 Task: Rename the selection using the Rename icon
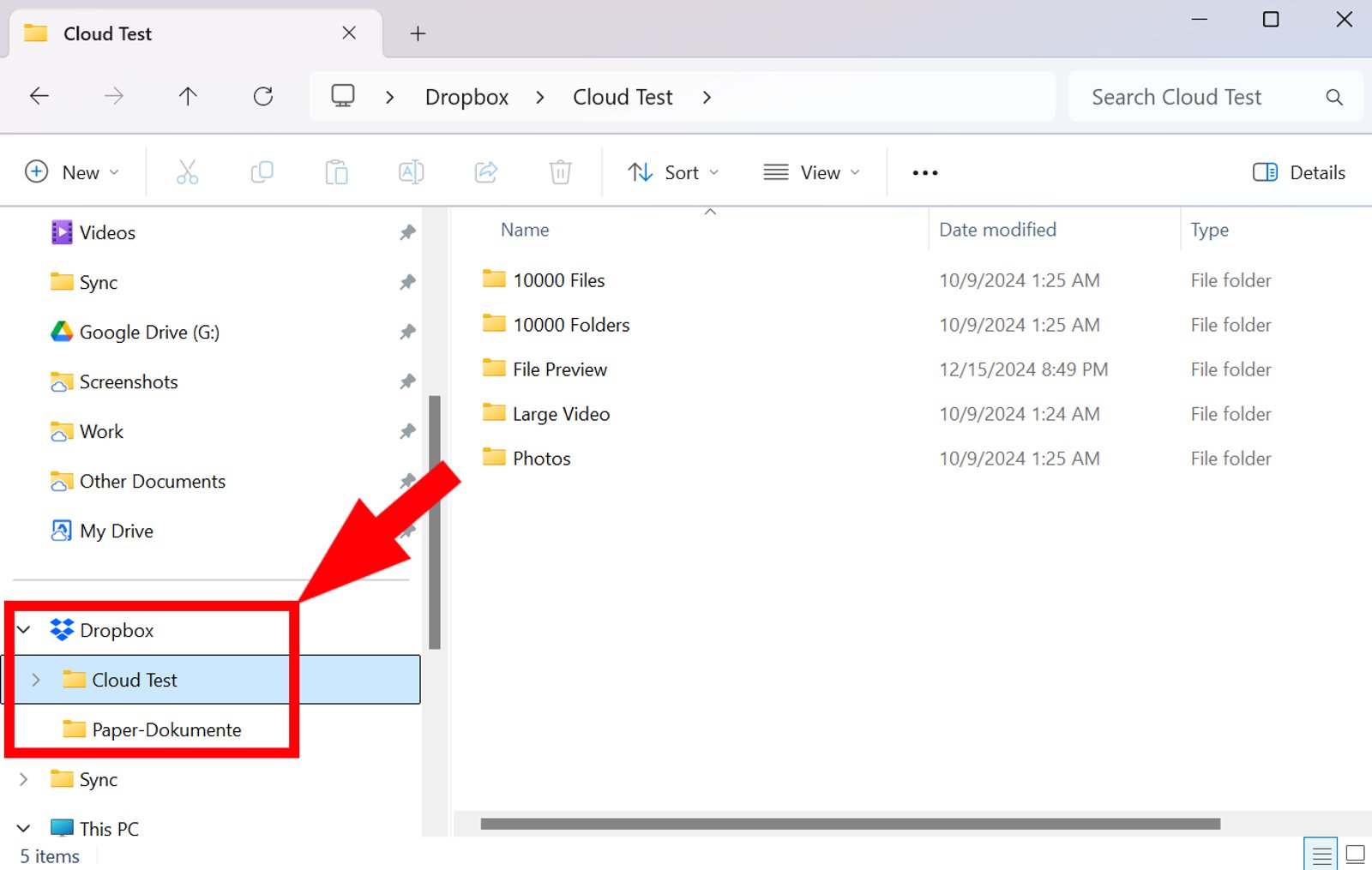(411, 171)
